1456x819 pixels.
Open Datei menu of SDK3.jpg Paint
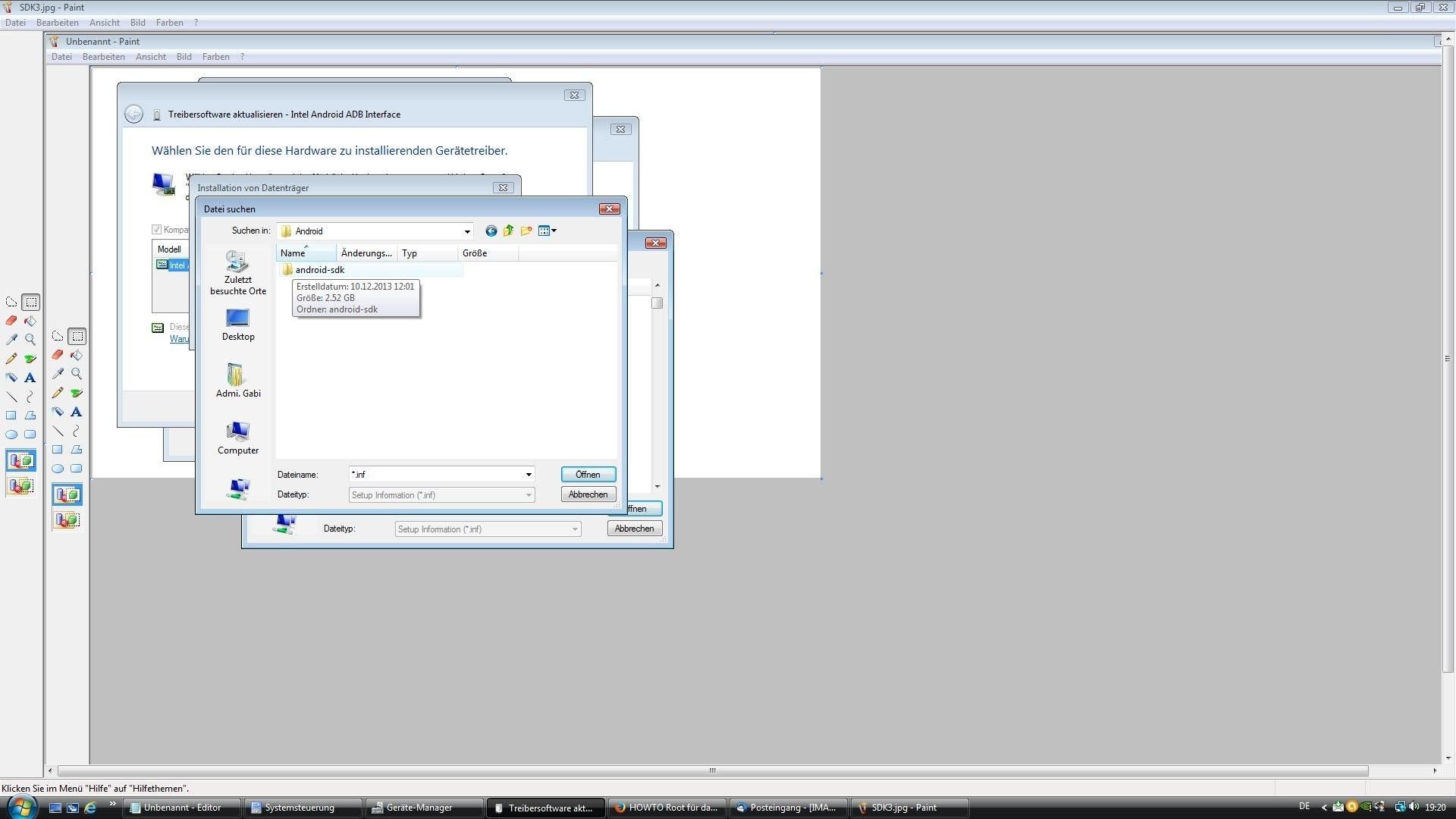(x=15, y=23)
